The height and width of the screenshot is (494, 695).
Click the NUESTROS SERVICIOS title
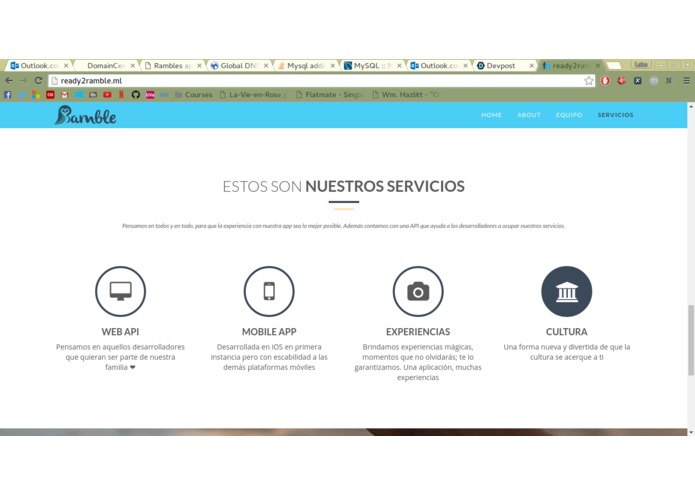(x=385, y=187)
